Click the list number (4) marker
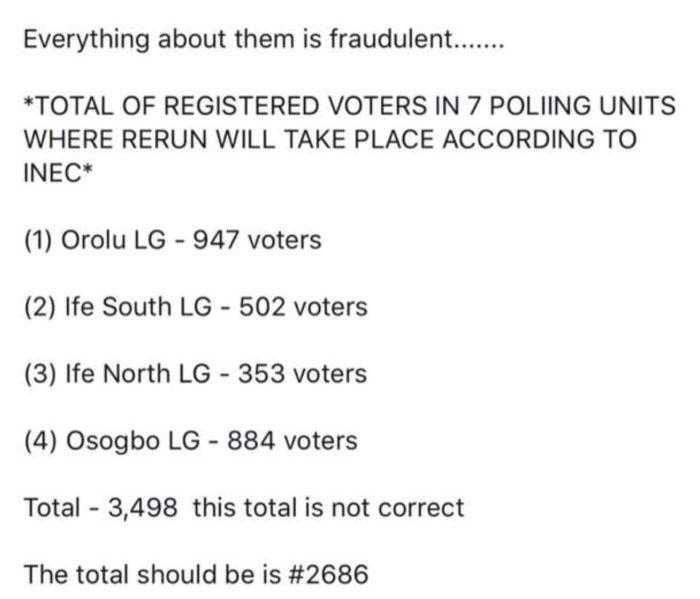Screen dimensions: 700x599 pos(41,441)
